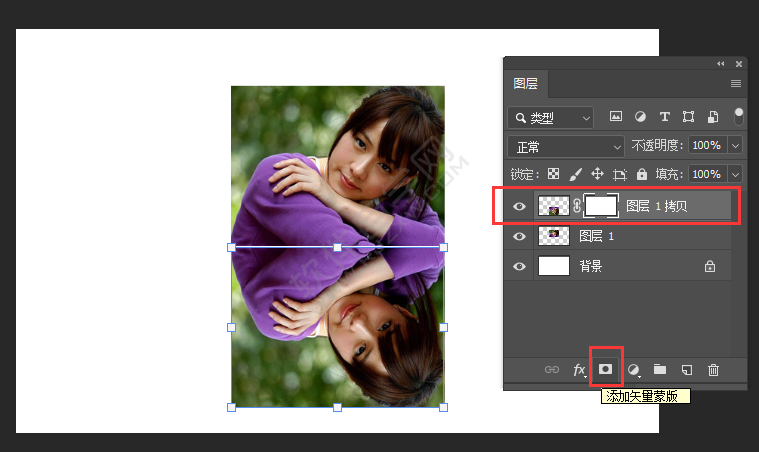Hide the 图层 1 拷贝 layer

(519, 206)
